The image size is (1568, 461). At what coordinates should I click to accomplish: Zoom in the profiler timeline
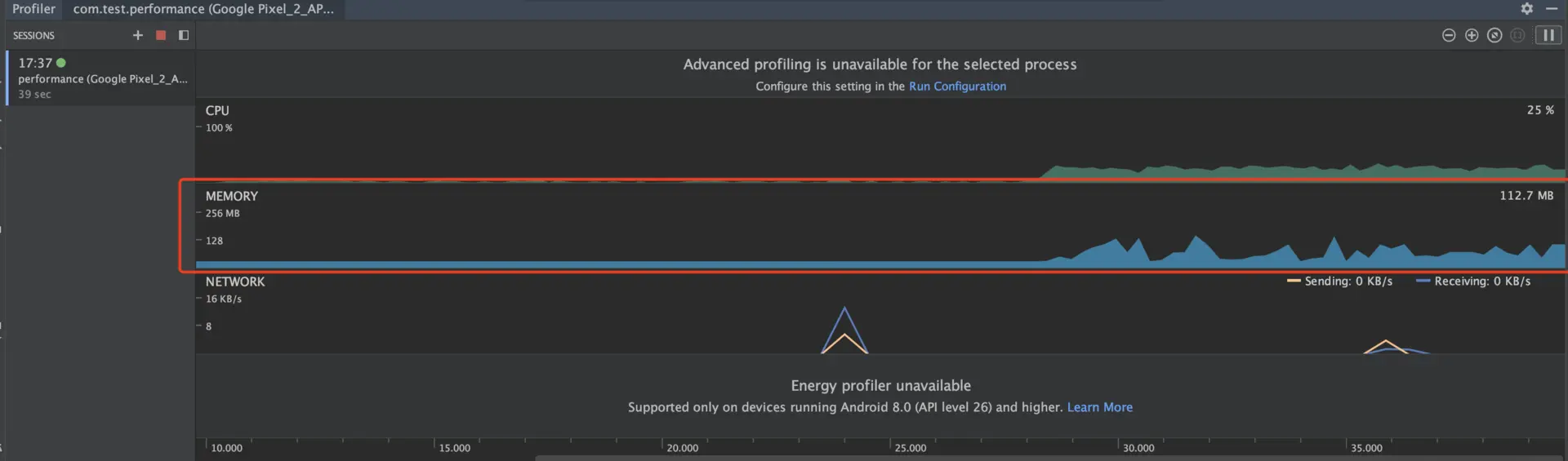pos(1472,35)
